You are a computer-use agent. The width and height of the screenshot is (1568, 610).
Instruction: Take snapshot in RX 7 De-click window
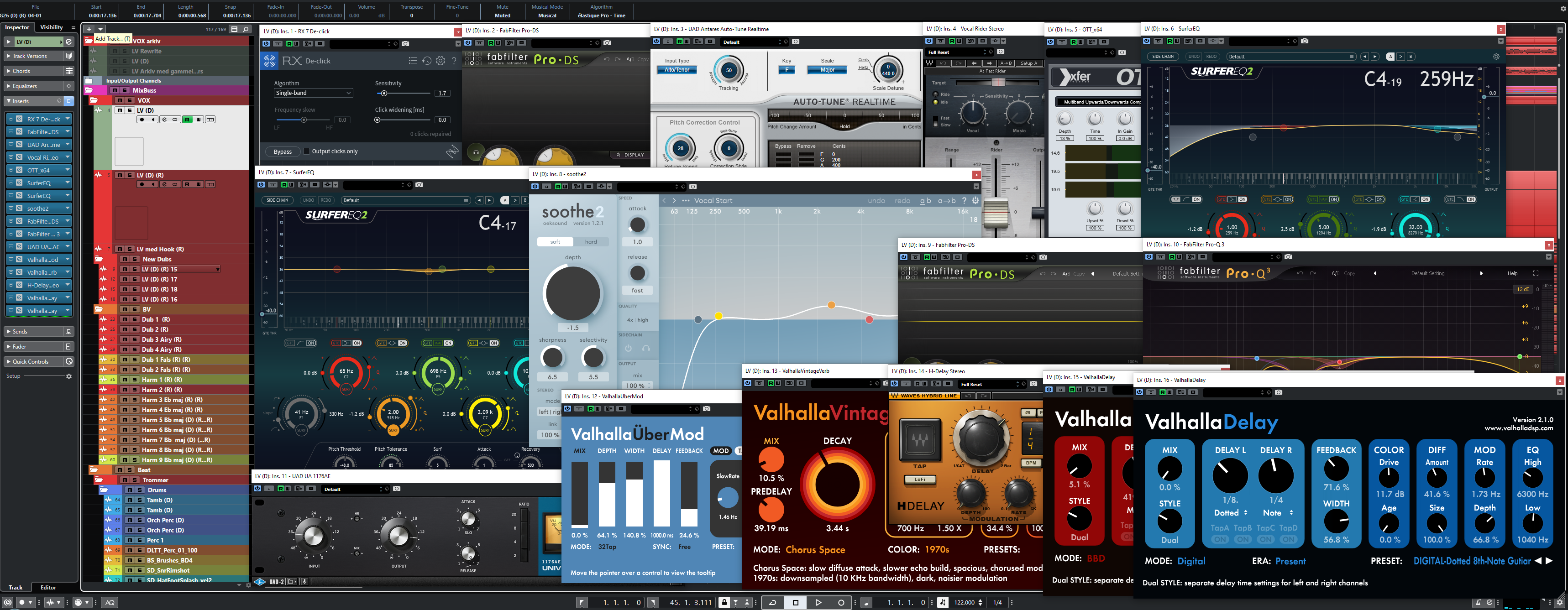point(405,44)
